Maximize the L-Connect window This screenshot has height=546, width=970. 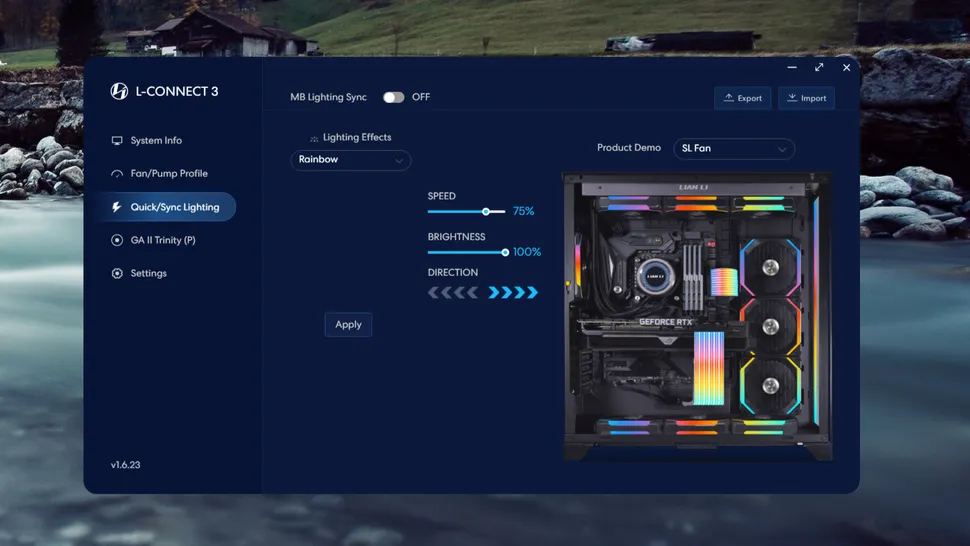819,68
